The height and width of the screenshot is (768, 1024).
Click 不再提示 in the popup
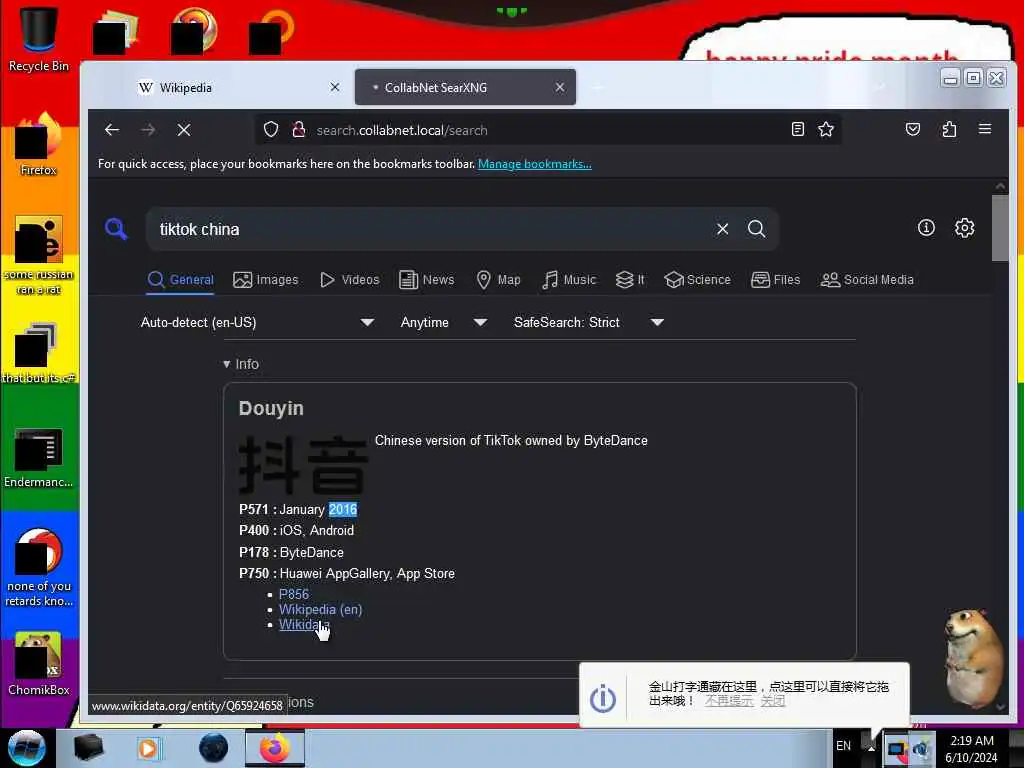[x=729, y=701]
